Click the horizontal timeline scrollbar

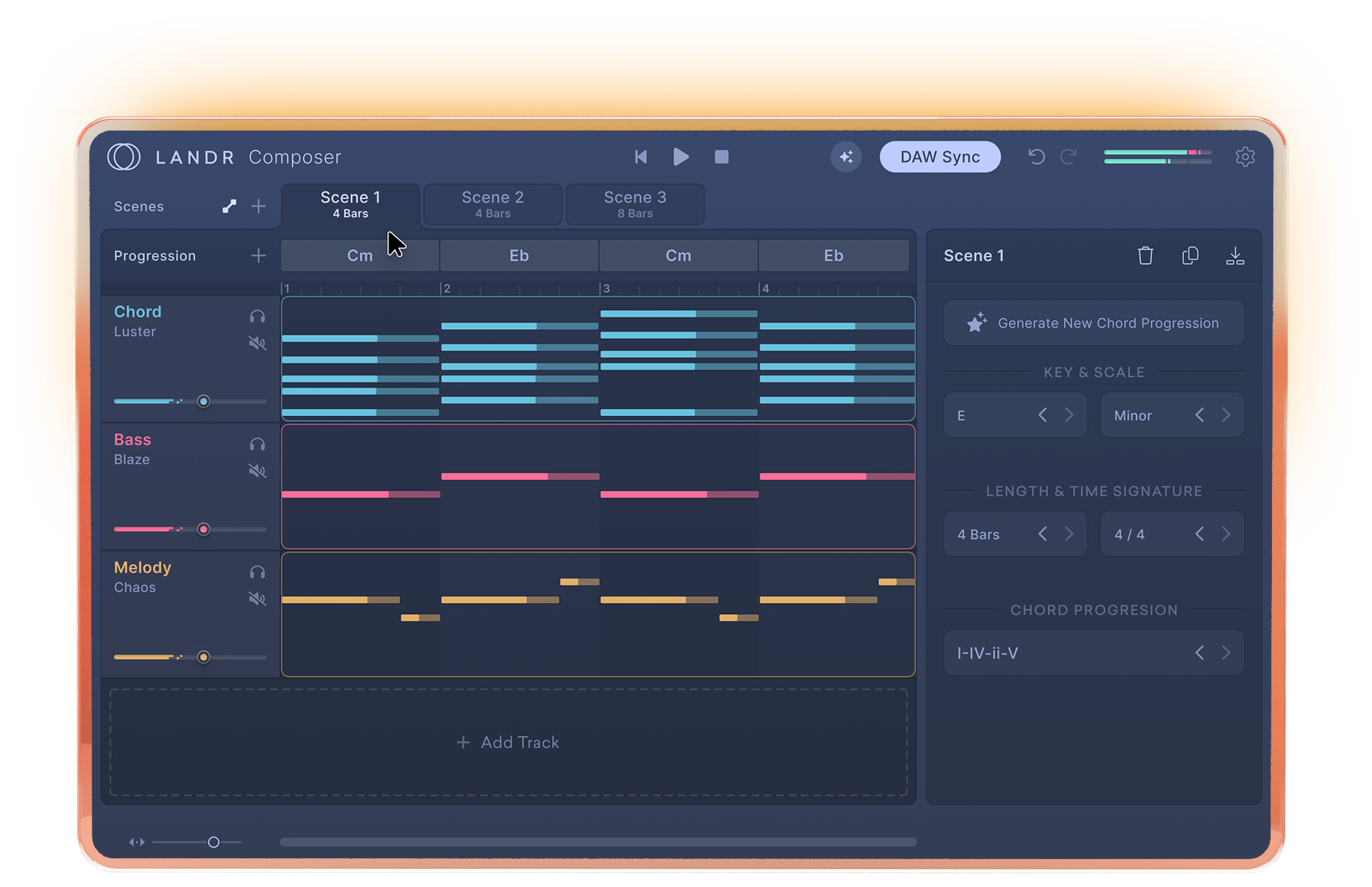[x=598, y=842]
